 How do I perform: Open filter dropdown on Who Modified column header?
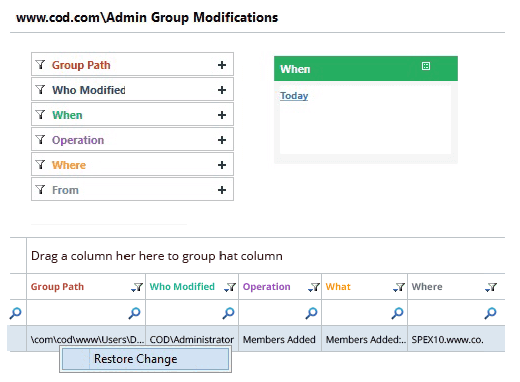pyautogui.click(x=230, y=287)
